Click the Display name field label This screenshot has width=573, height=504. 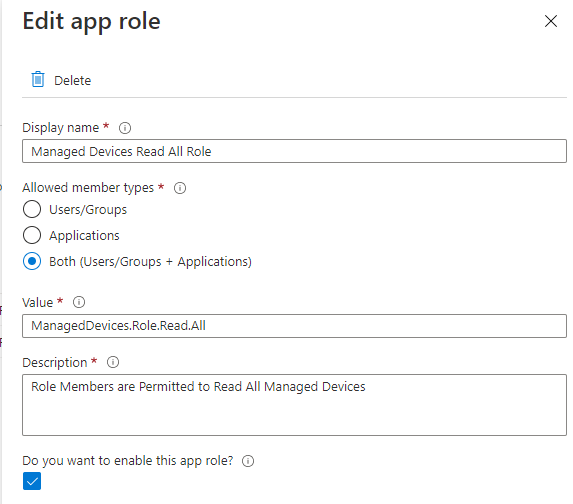click(x=61, y=128)
